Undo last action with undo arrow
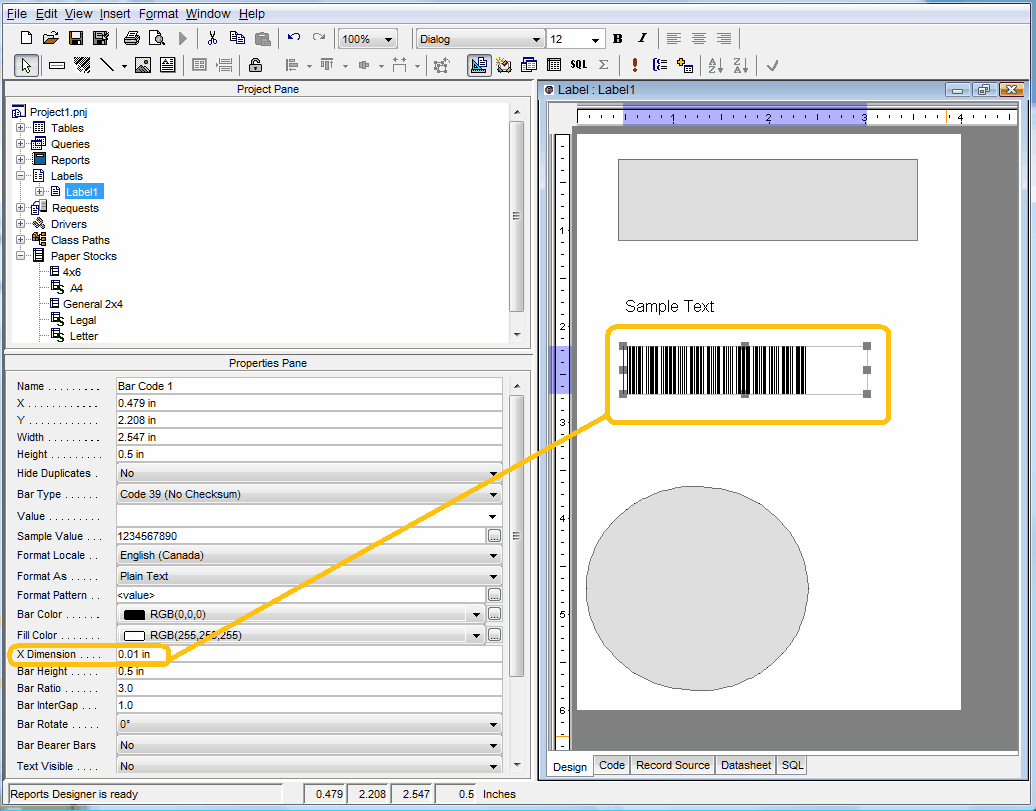Viewport: 1036px width, 811px height. click(x=294, y=38)
